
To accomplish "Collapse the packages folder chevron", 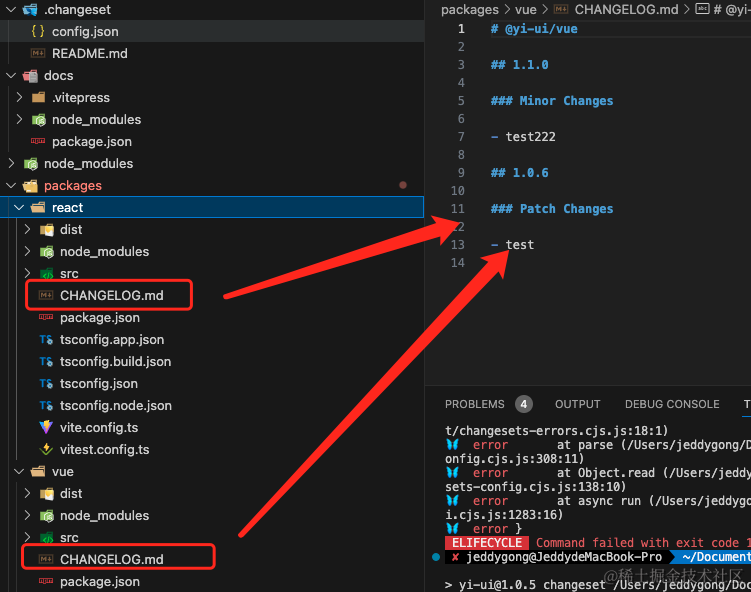I will [x=11, y=185].
